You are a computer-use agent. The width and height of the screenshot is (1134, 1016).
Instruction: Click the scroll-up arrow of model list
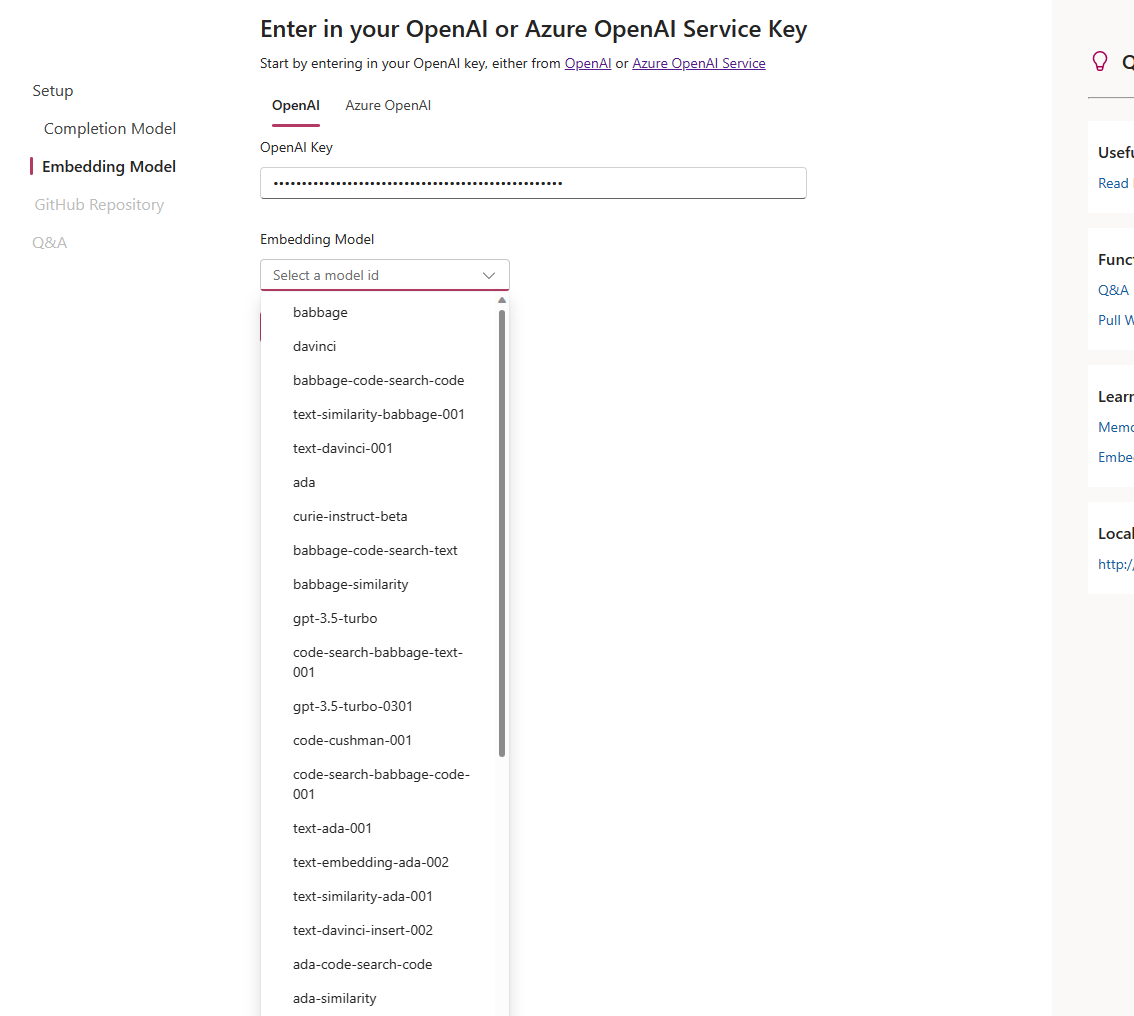click(x=502, y=300)
